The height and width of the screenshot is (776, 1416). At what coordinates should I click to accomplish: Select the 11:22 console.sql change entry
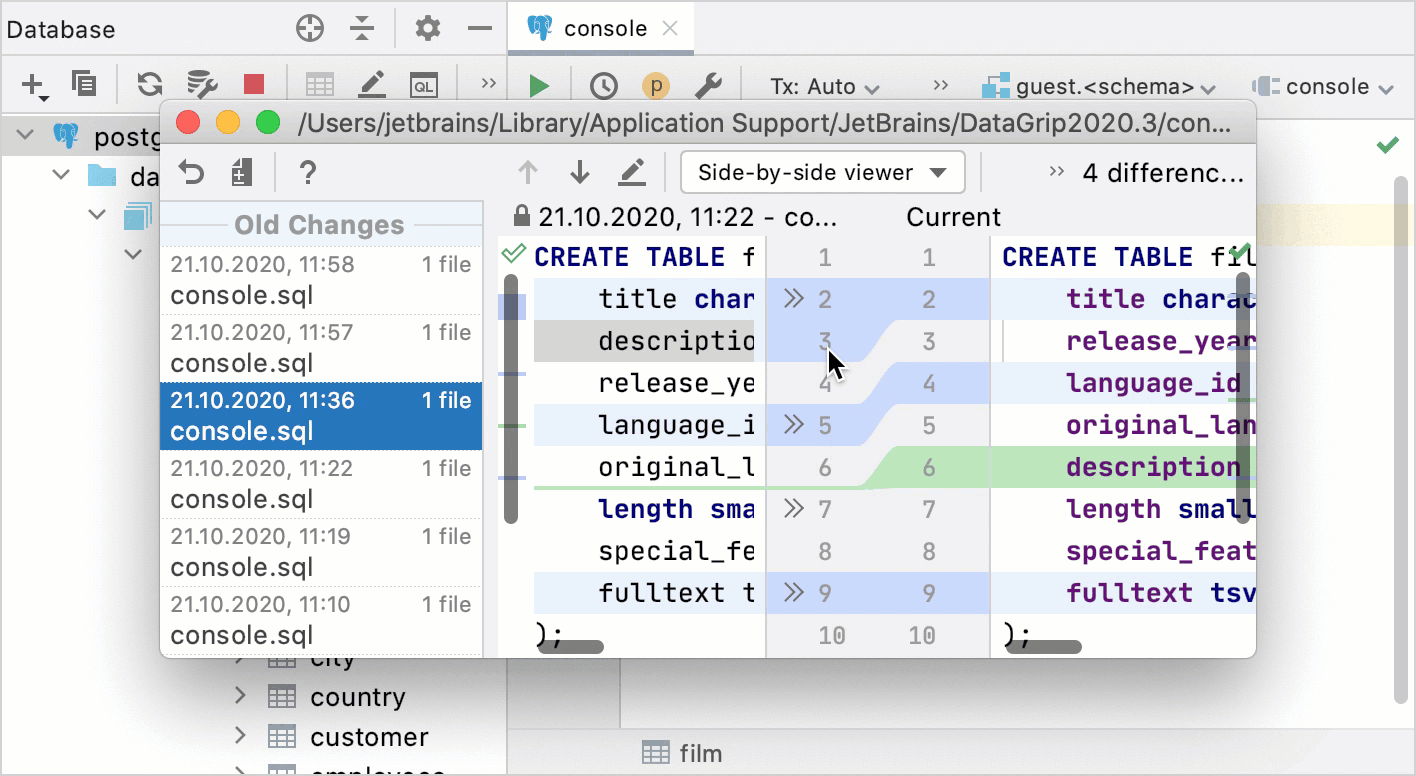[320, 484]
